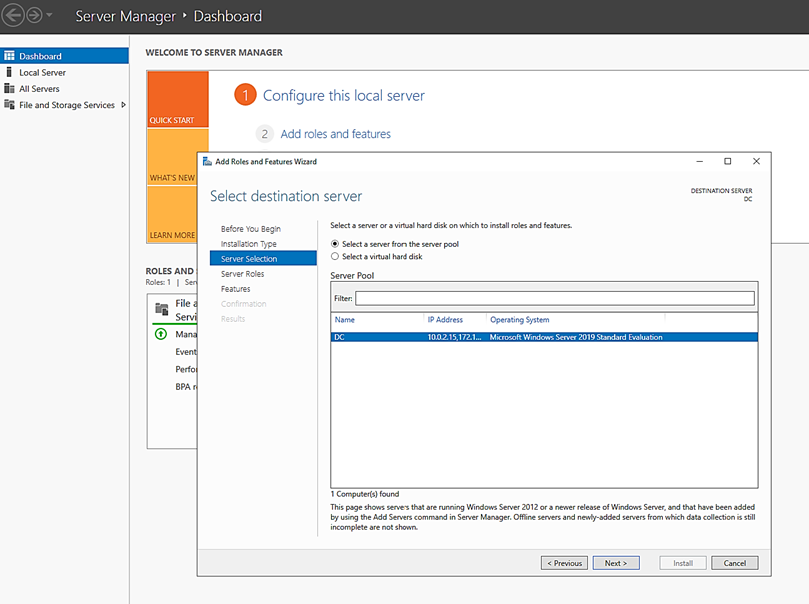Image resolution: width=809 pixels, height=604 pixels.
Task: Click the File and Storage Services icon
Action: (x=9, y=105)
